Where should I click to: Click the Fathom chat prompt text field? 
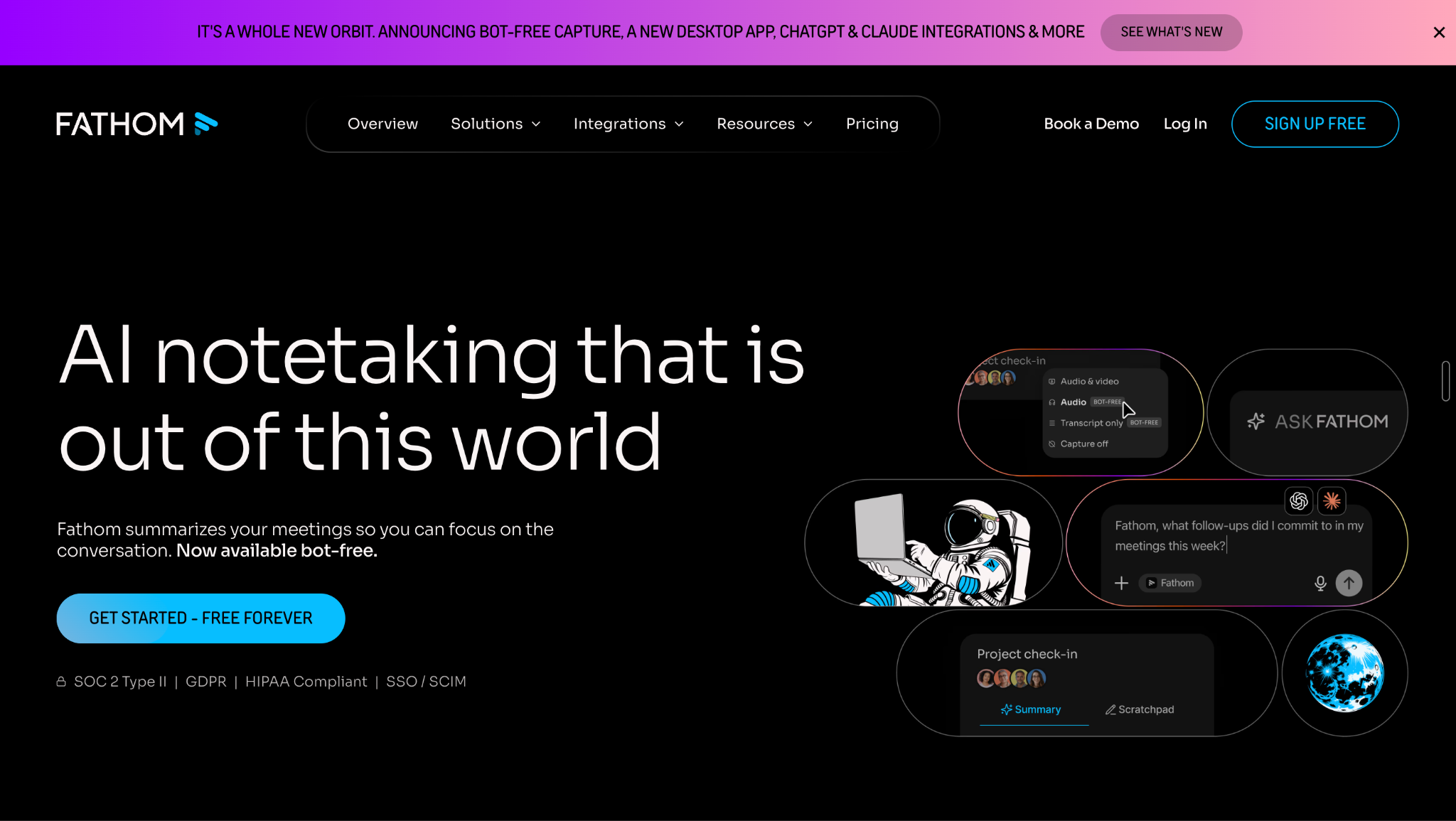[x=1238, y=536]
